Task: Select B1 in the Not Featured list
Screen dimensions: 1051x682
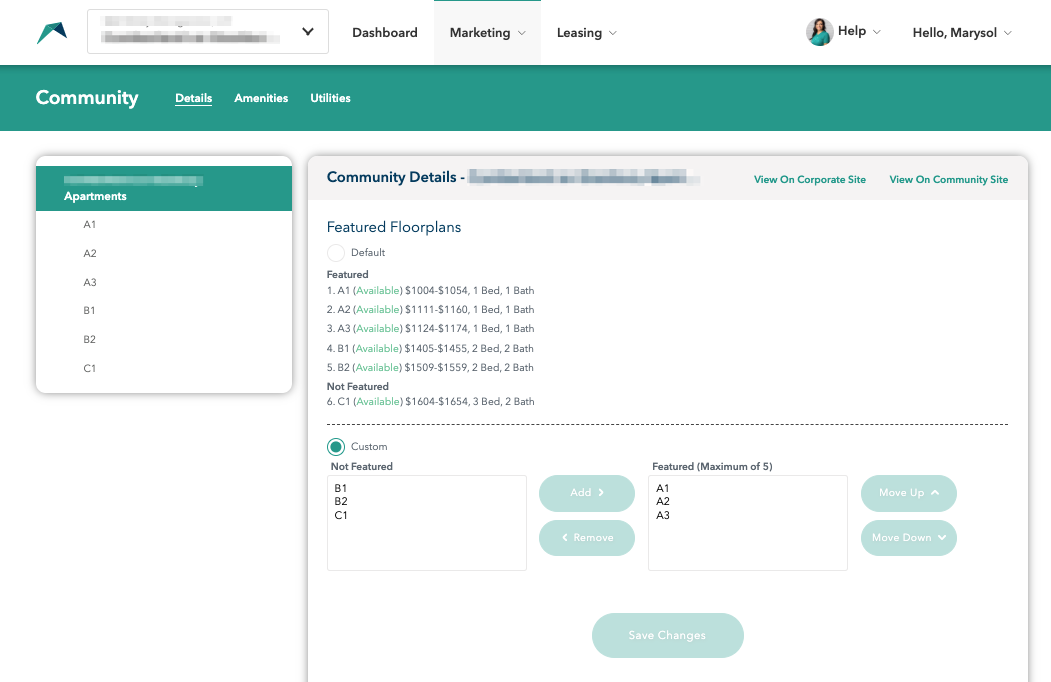Action: coord(341,488)
